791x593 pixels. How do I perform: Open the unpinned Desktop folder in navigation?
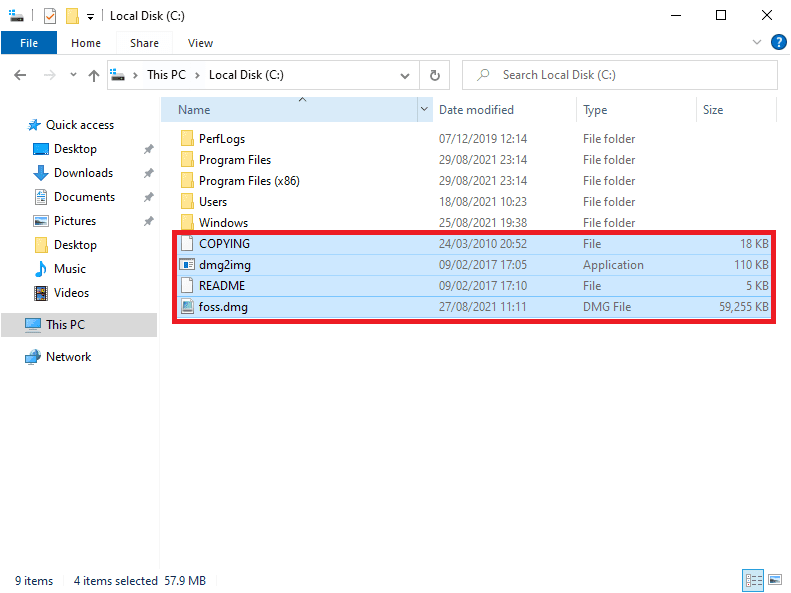pos(75,245)
